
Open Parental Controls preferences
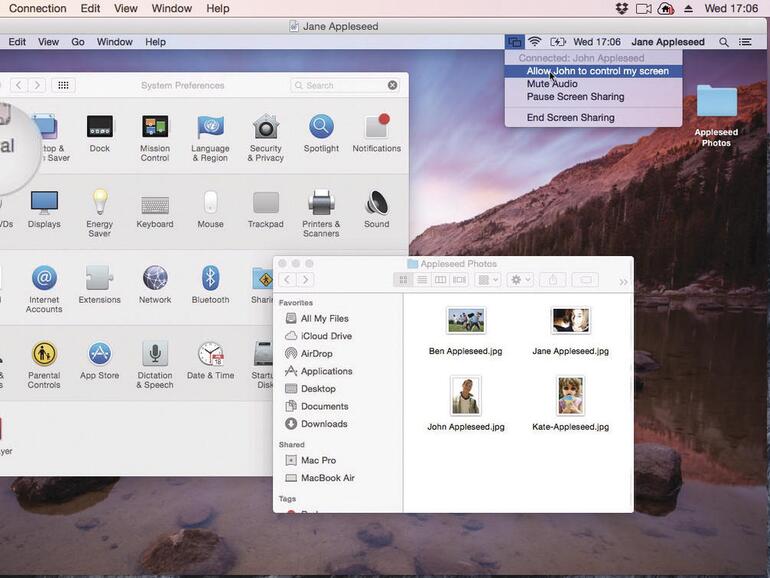tap(44, 354)
